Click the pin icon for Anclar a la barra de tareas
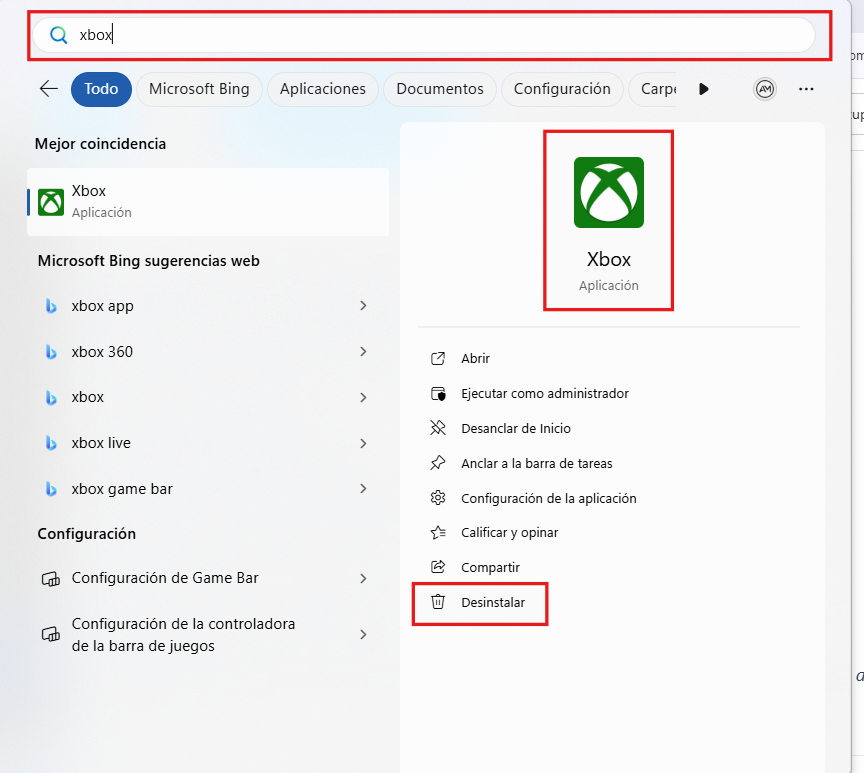864x773 pixels. (x=437, y=463)
